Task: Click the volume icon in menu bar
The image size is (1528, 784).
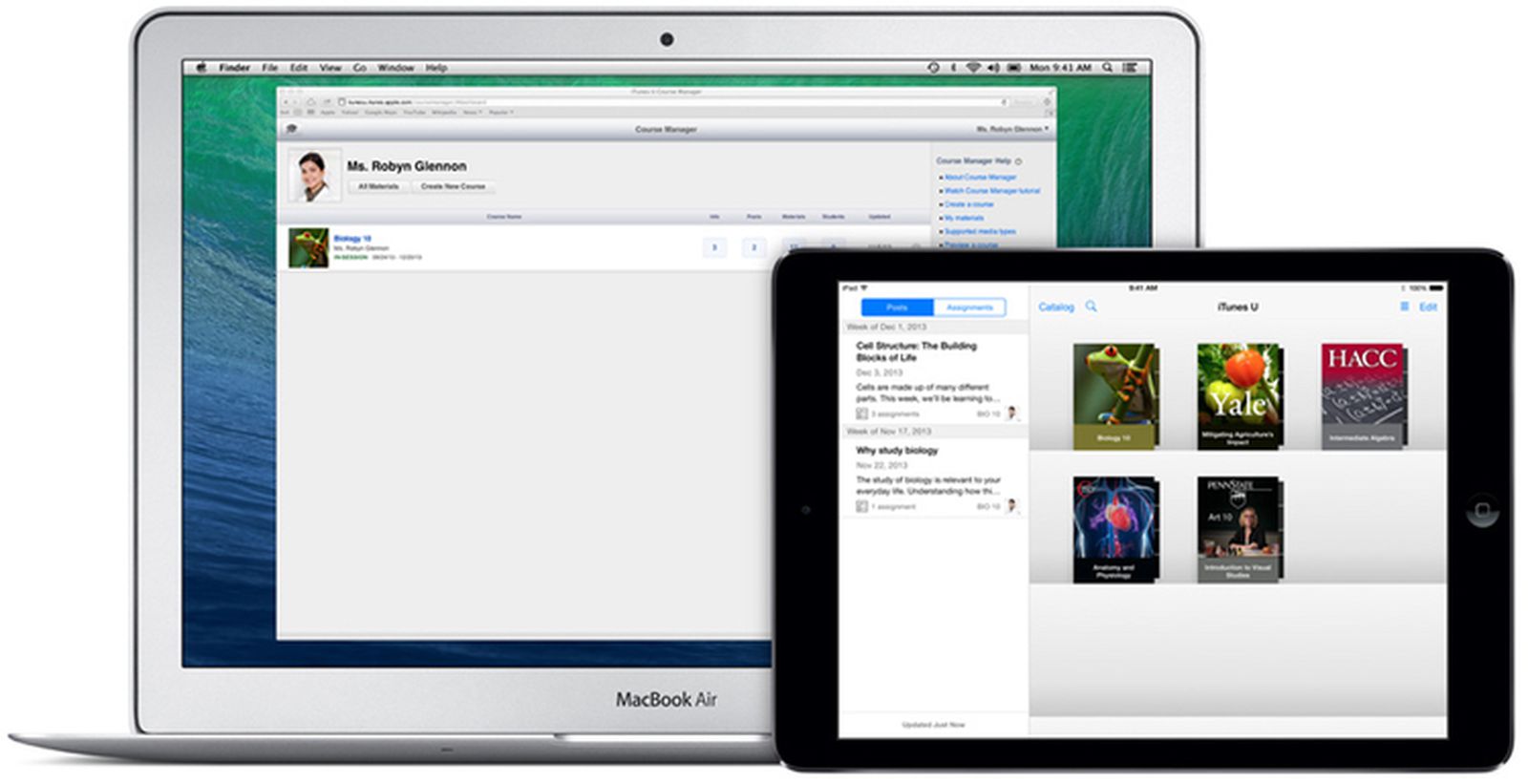Action: click(x=992, y=68)
